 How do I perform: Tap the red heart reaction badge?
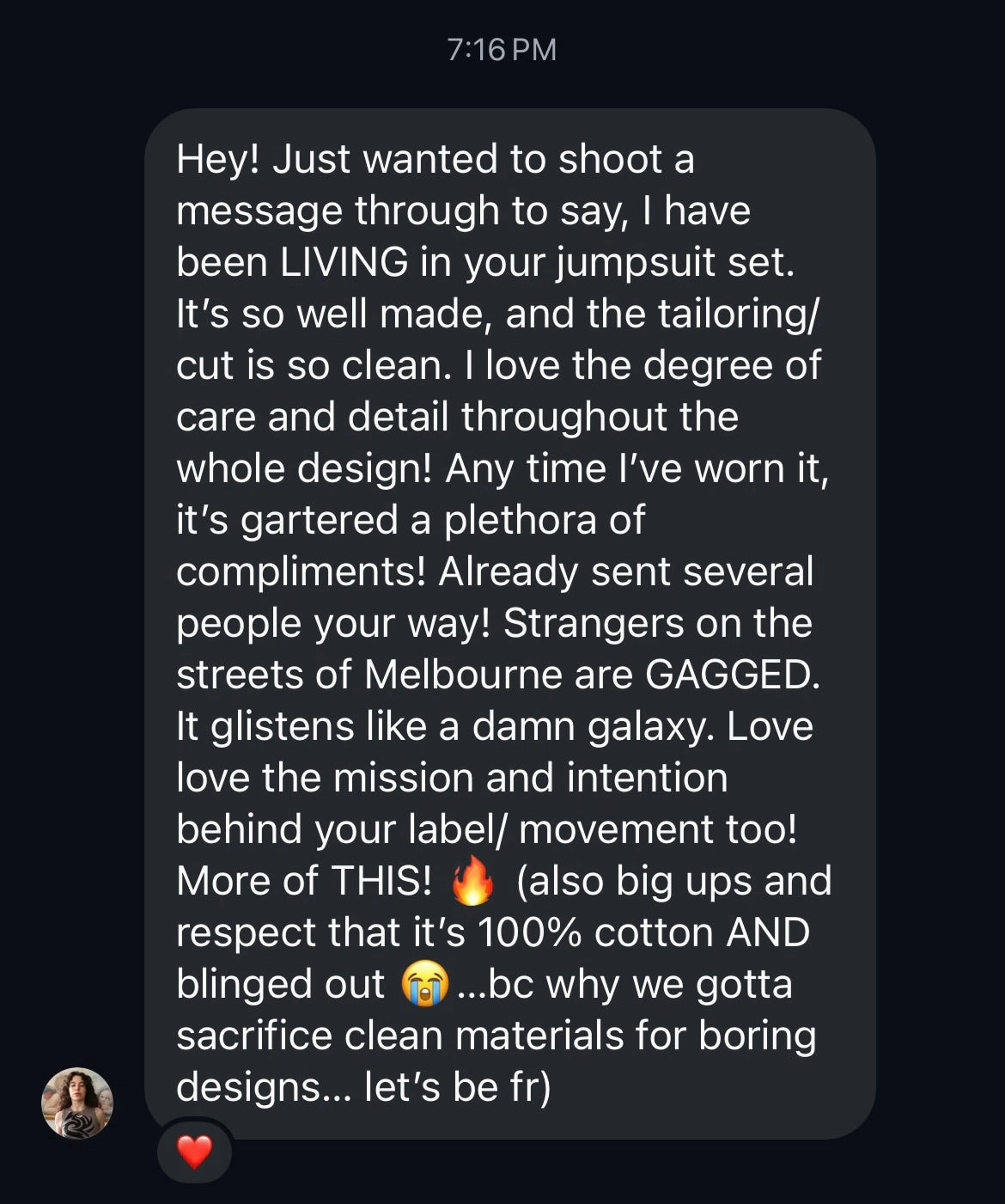tap(194, 1152)
